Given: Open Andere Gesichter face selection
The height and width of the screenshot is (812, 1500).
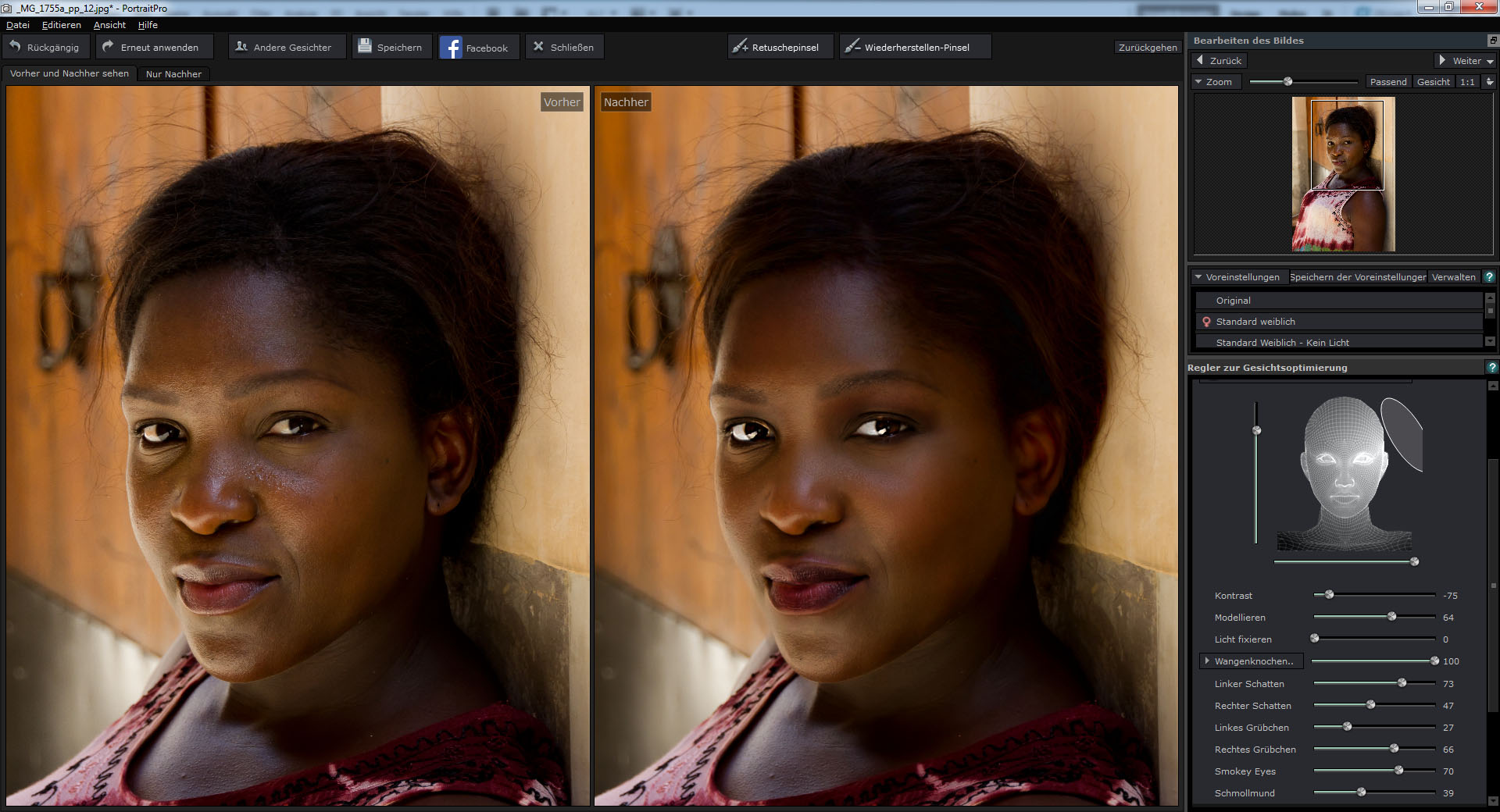Looking at the screenshot, I should click(287, 47).
